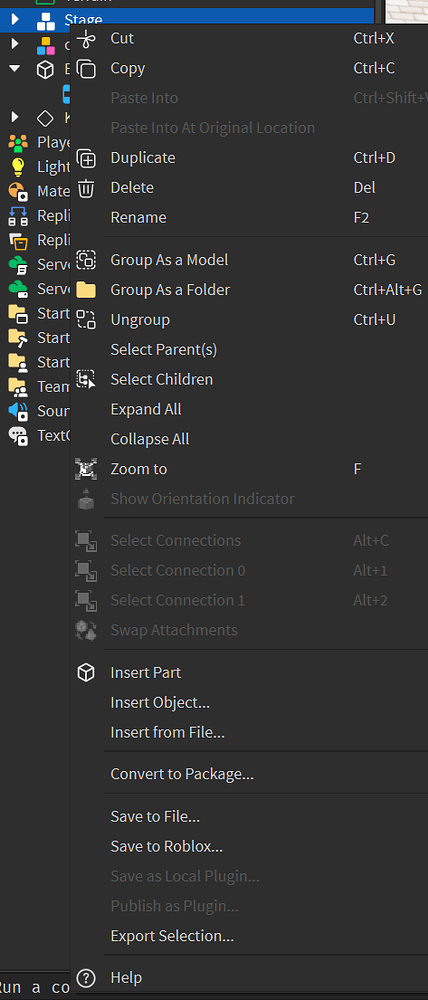
Task: Expand the item with the diamond icon
Action: (15, 117)
